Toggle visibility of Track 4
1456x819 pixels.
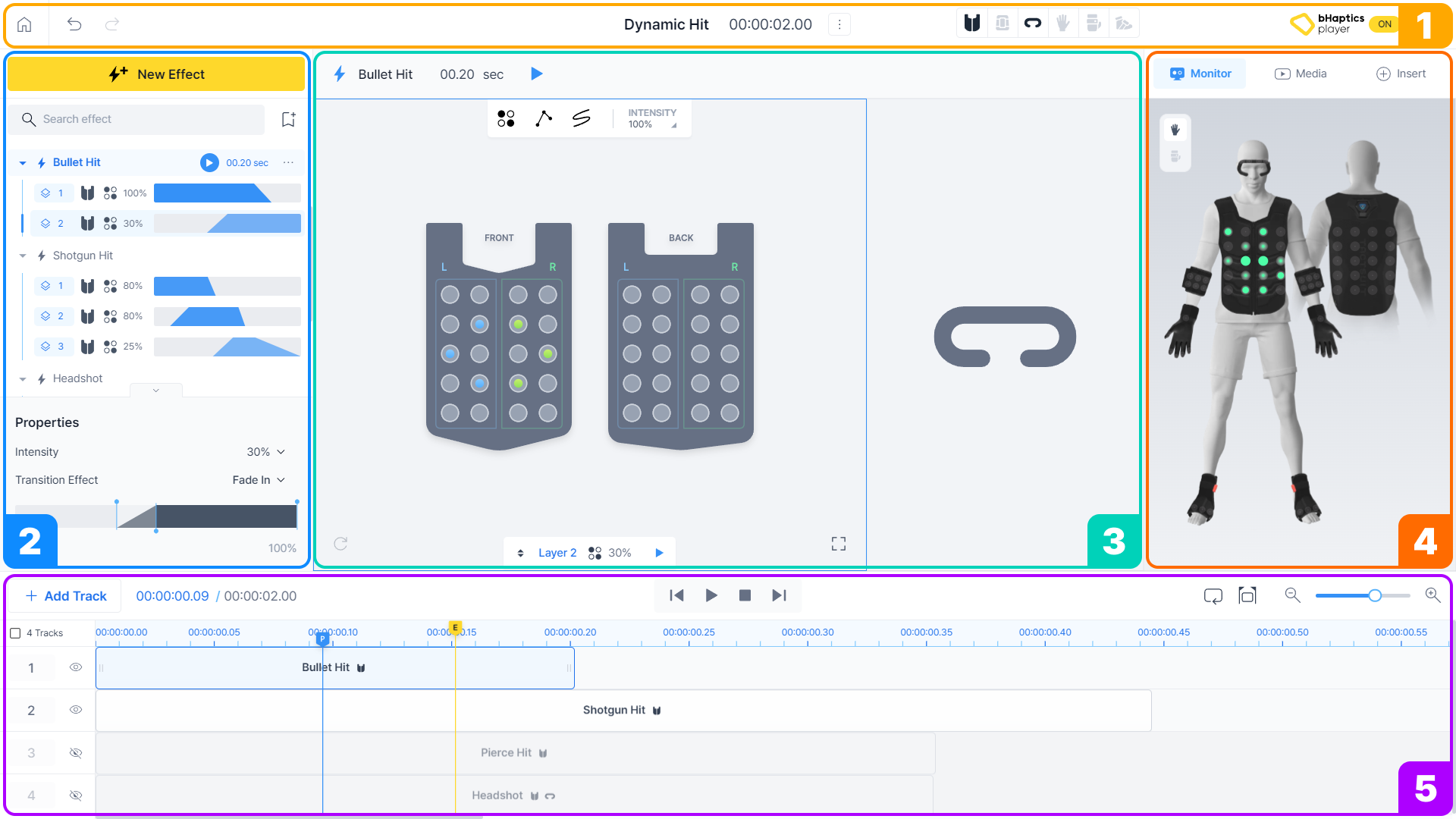click(76, 795)
